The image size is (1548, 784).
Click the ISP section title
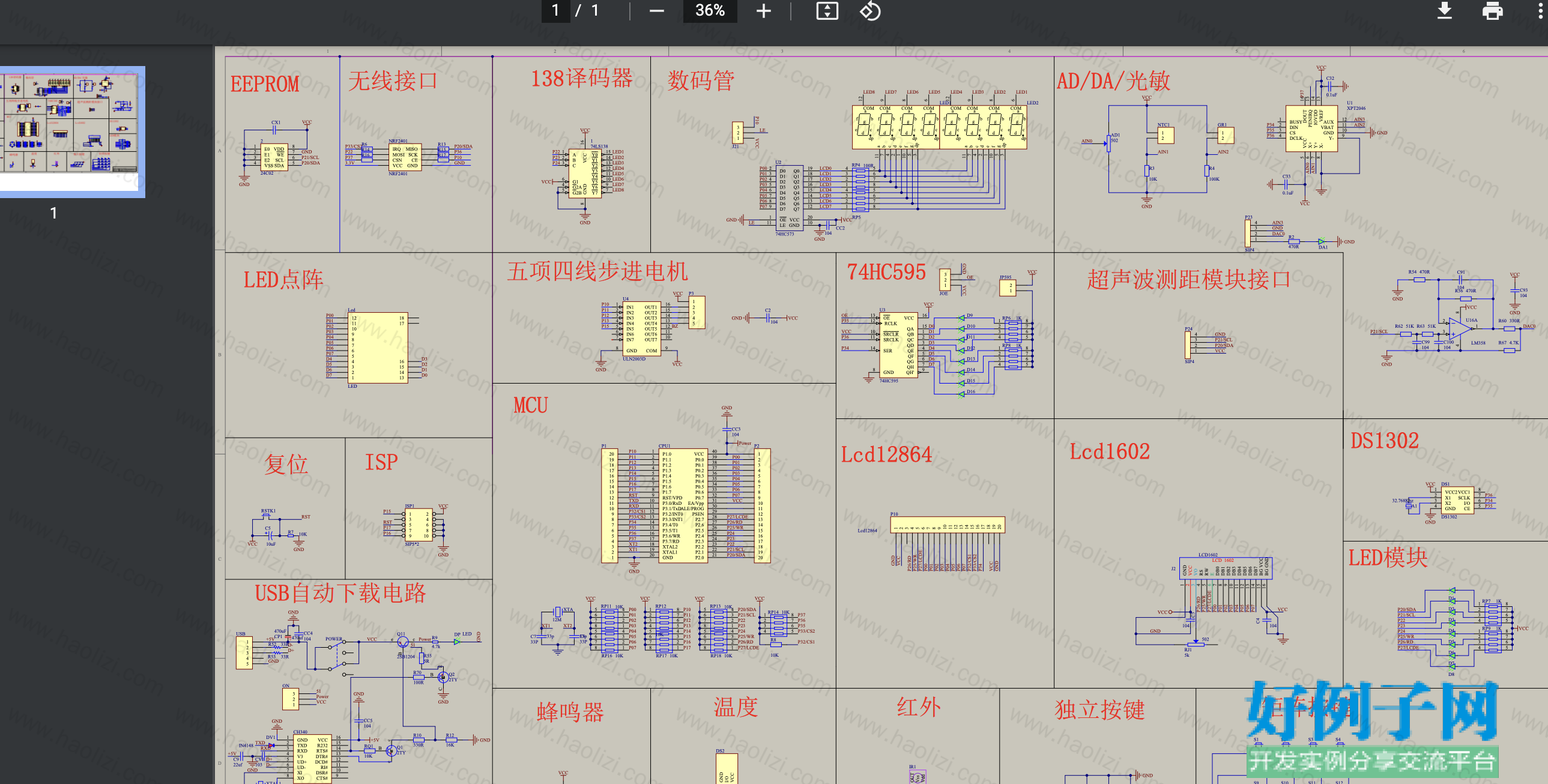tap(381, 463)
